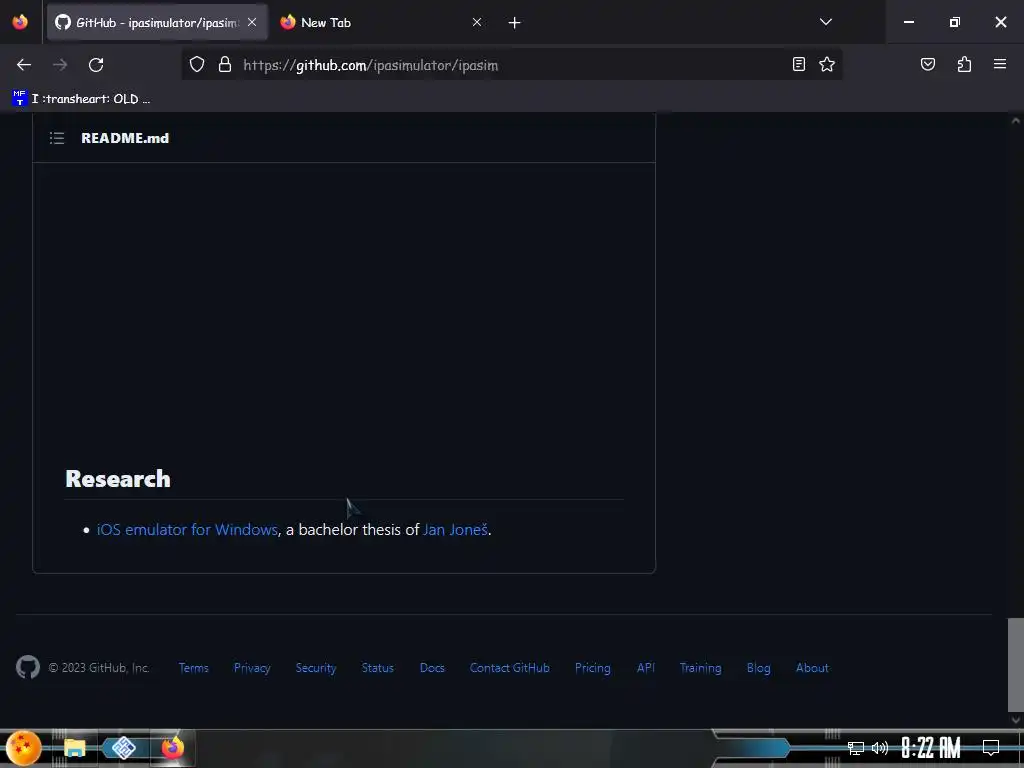This screenshot has height=768, width=1024.
Task: Click the Research heading
Action: click(x=118, y=479)
